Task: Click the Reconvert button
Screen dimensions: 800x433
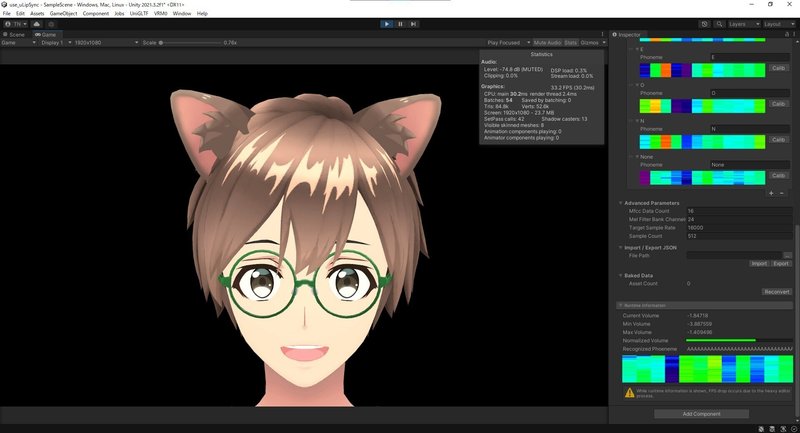Action: point(777,292)
